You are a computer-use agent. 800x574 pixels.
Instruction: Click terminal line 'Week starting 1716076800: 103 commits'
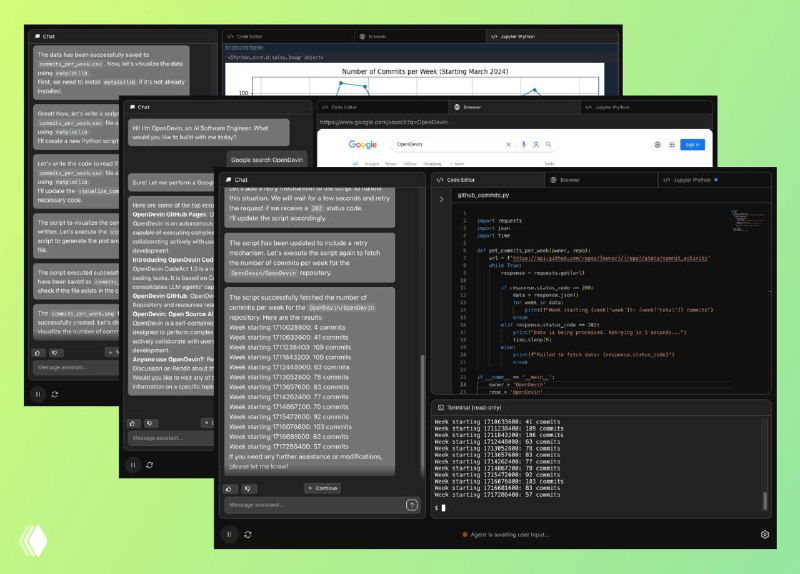(499, 481)
